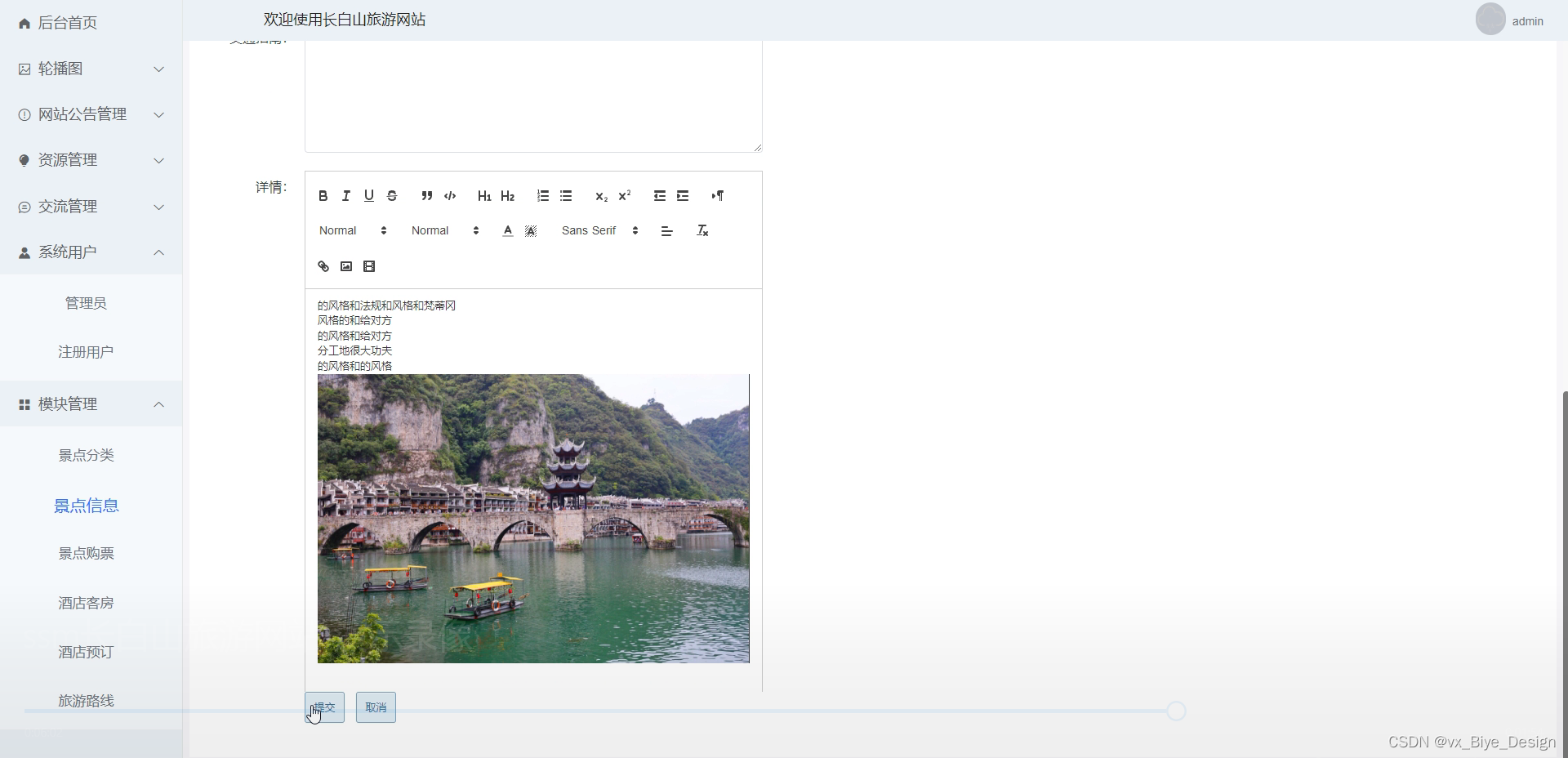Click the 取消 cancel button

click(x=376, y=707)
